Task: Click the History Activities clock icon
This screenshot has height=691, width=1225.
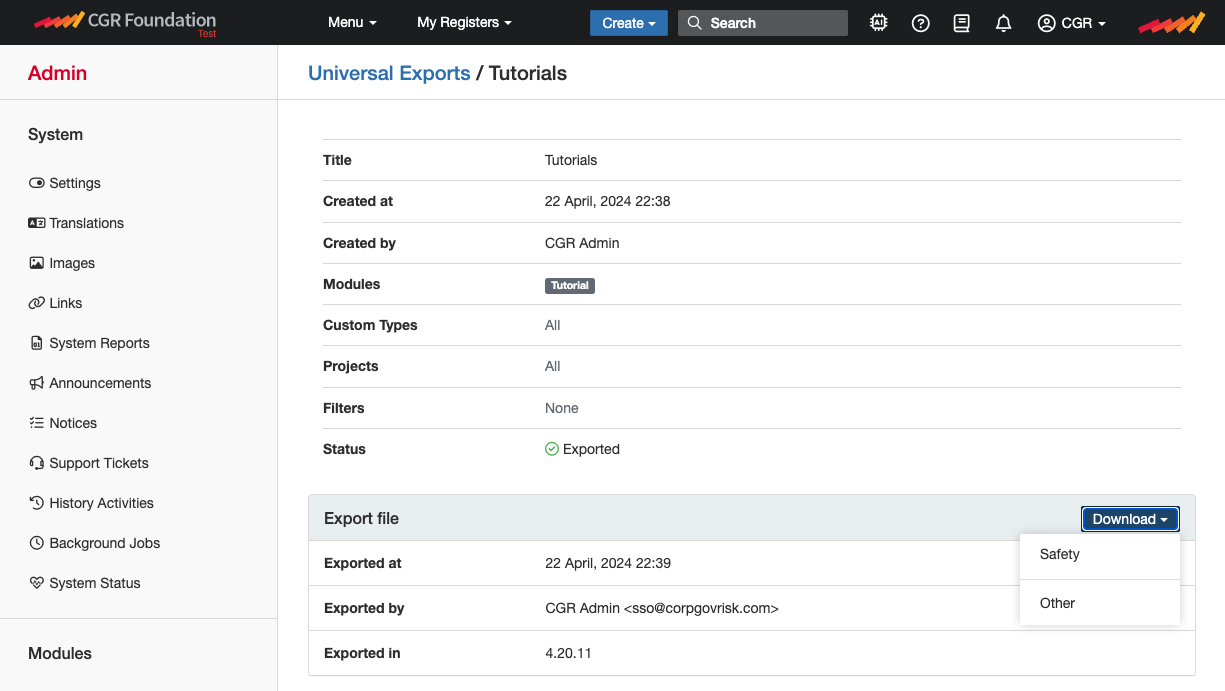Action: [37, 503]
